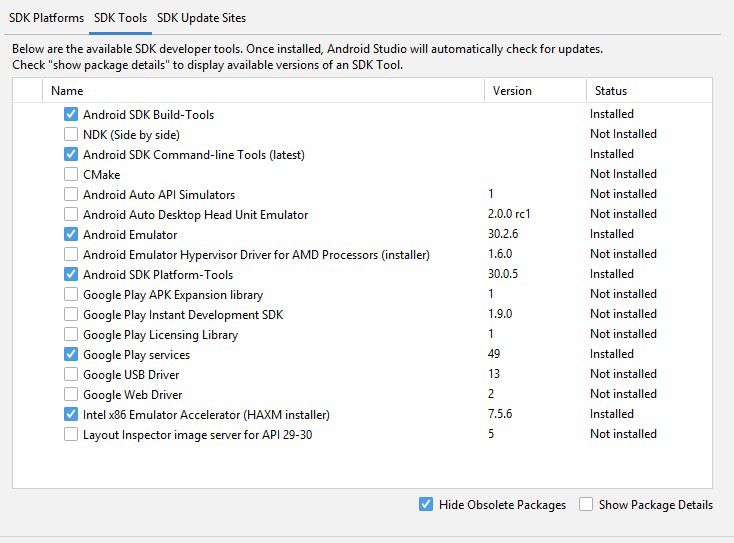Check Google Play APK Expansion library
734x543 pixels.
pyautogui.click(x=71, y=294)
